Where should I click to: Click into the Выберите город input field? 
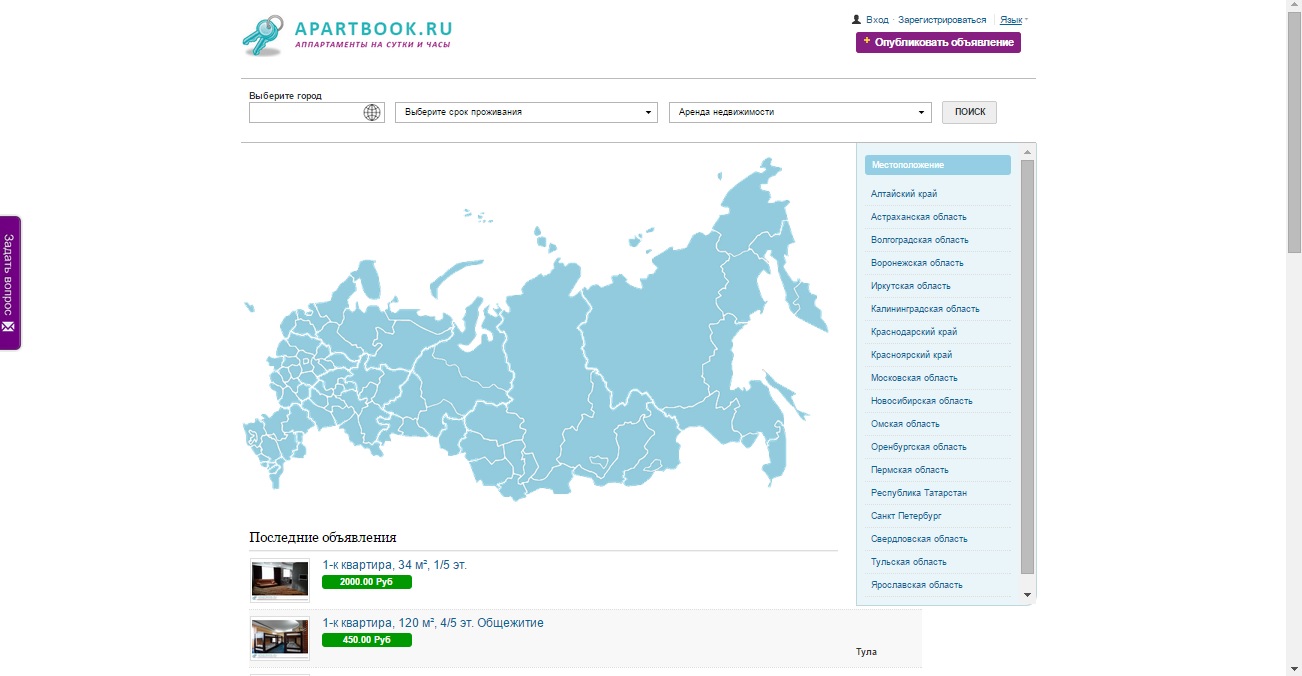pyautogui.click(x=305, y=112)
